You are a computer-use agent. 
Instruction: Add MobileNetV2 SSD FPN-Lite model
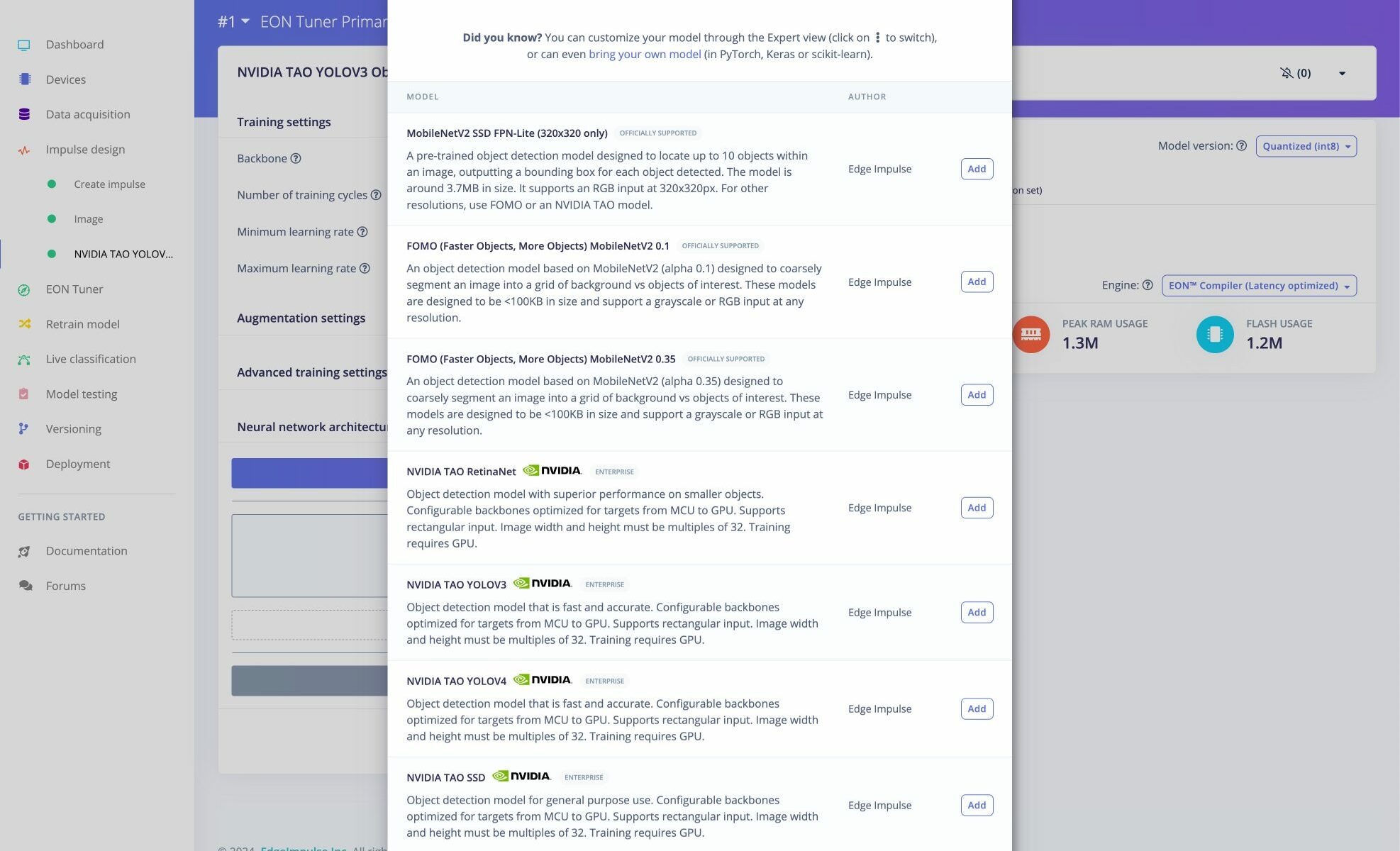tap(977, 169)
